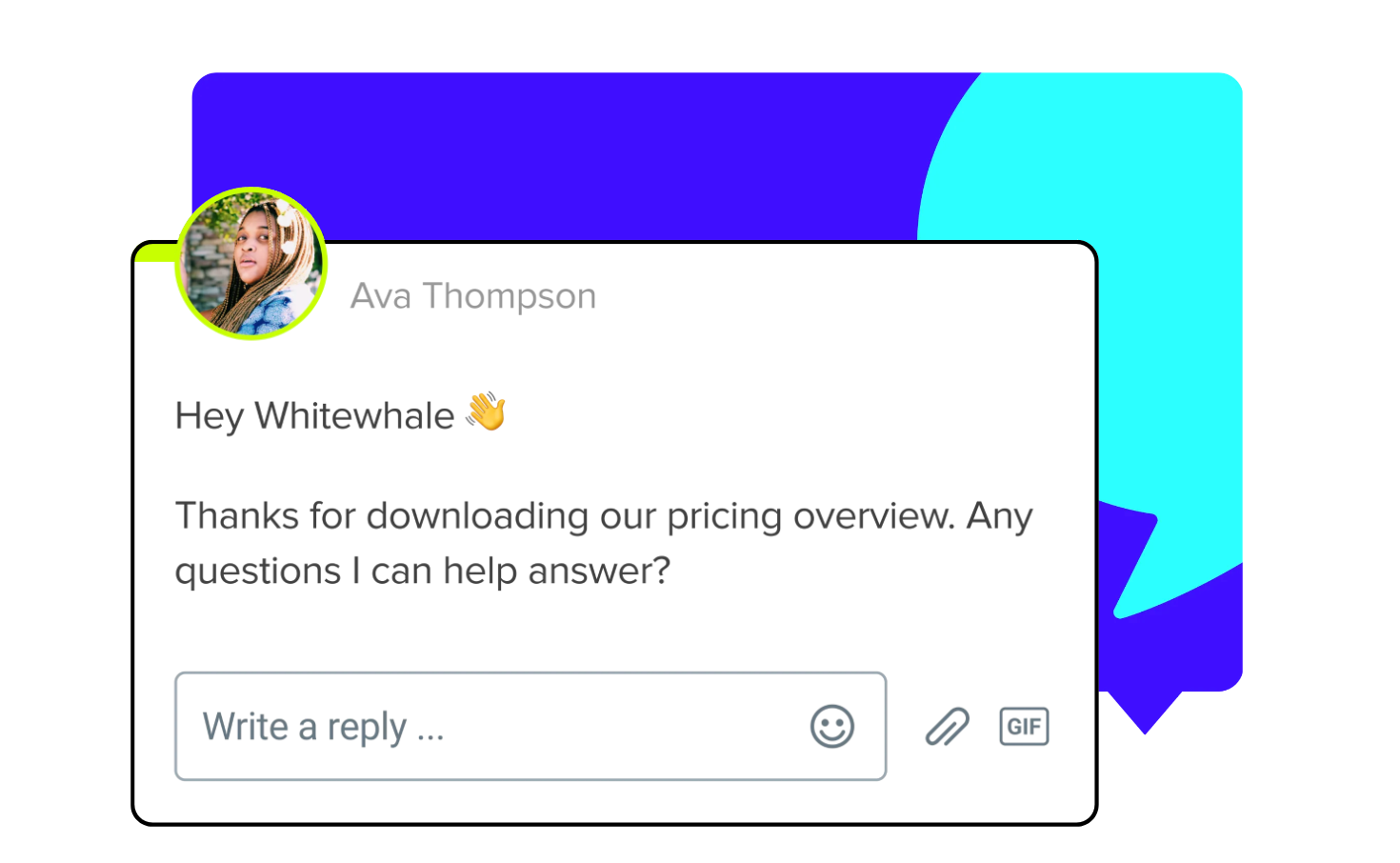Viewport: 1400px width, 863px height.
Task: Click the waving hand emoji in the greeting
Action: [x=487, y=413]
